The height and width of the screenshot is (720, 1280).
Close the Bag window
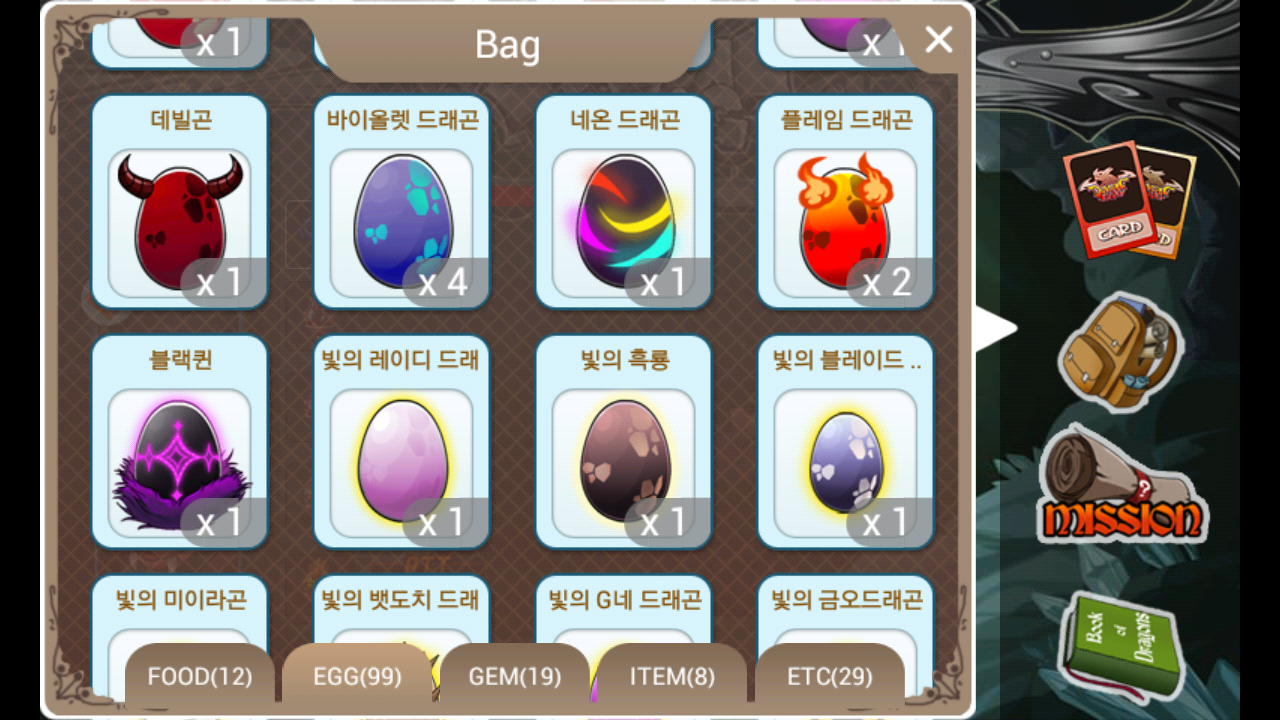coord(939,40)
